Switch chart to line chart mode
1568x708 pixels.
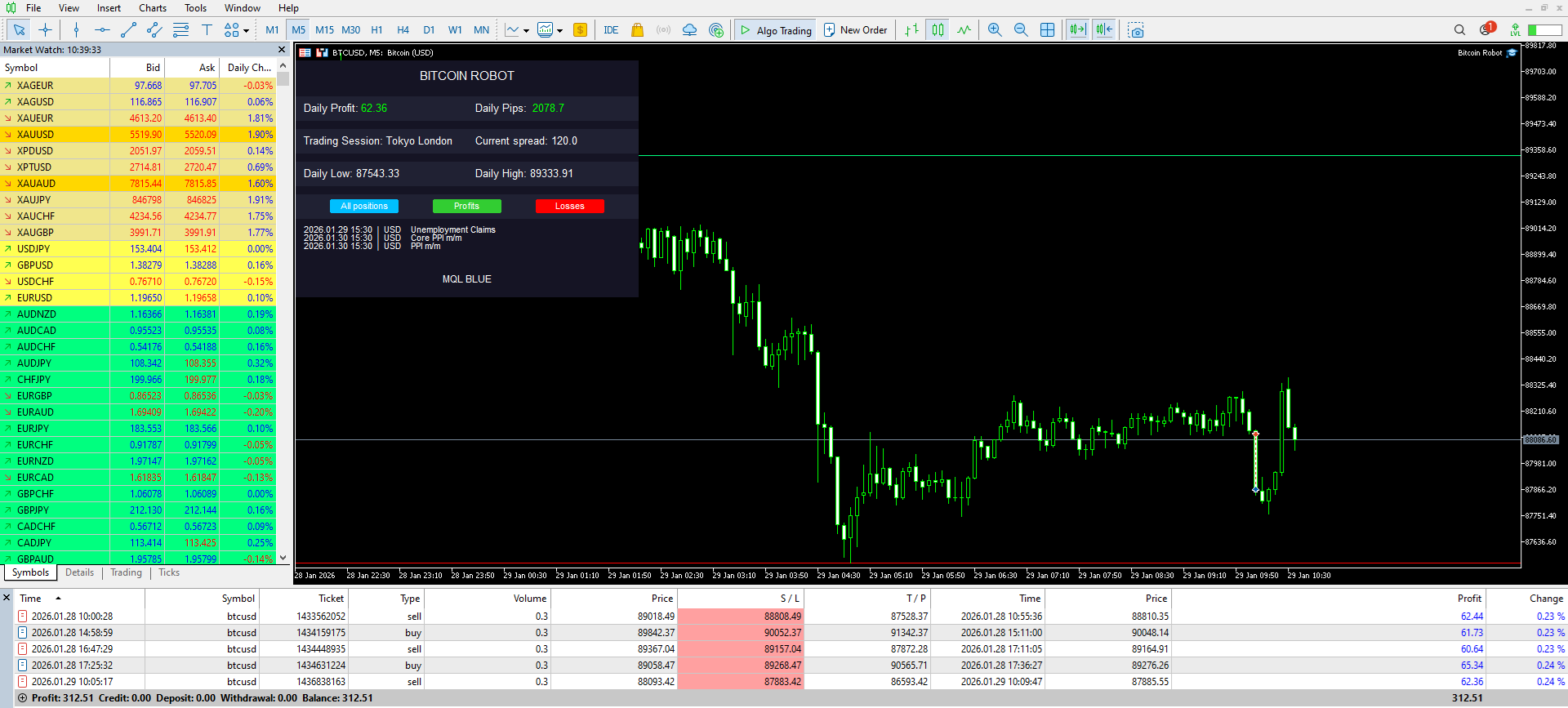click(x=964, y=30)
